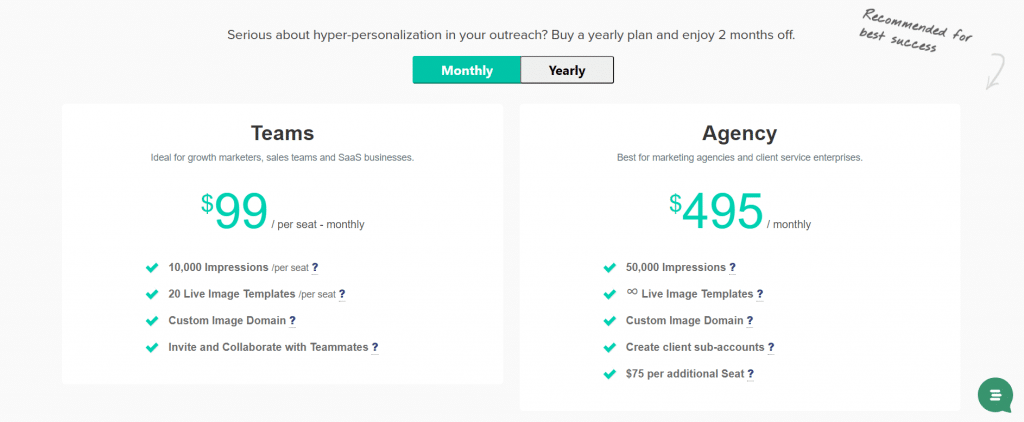Open the chat widget icon
The image size is (1024, 422).
[x=995, y=395]
